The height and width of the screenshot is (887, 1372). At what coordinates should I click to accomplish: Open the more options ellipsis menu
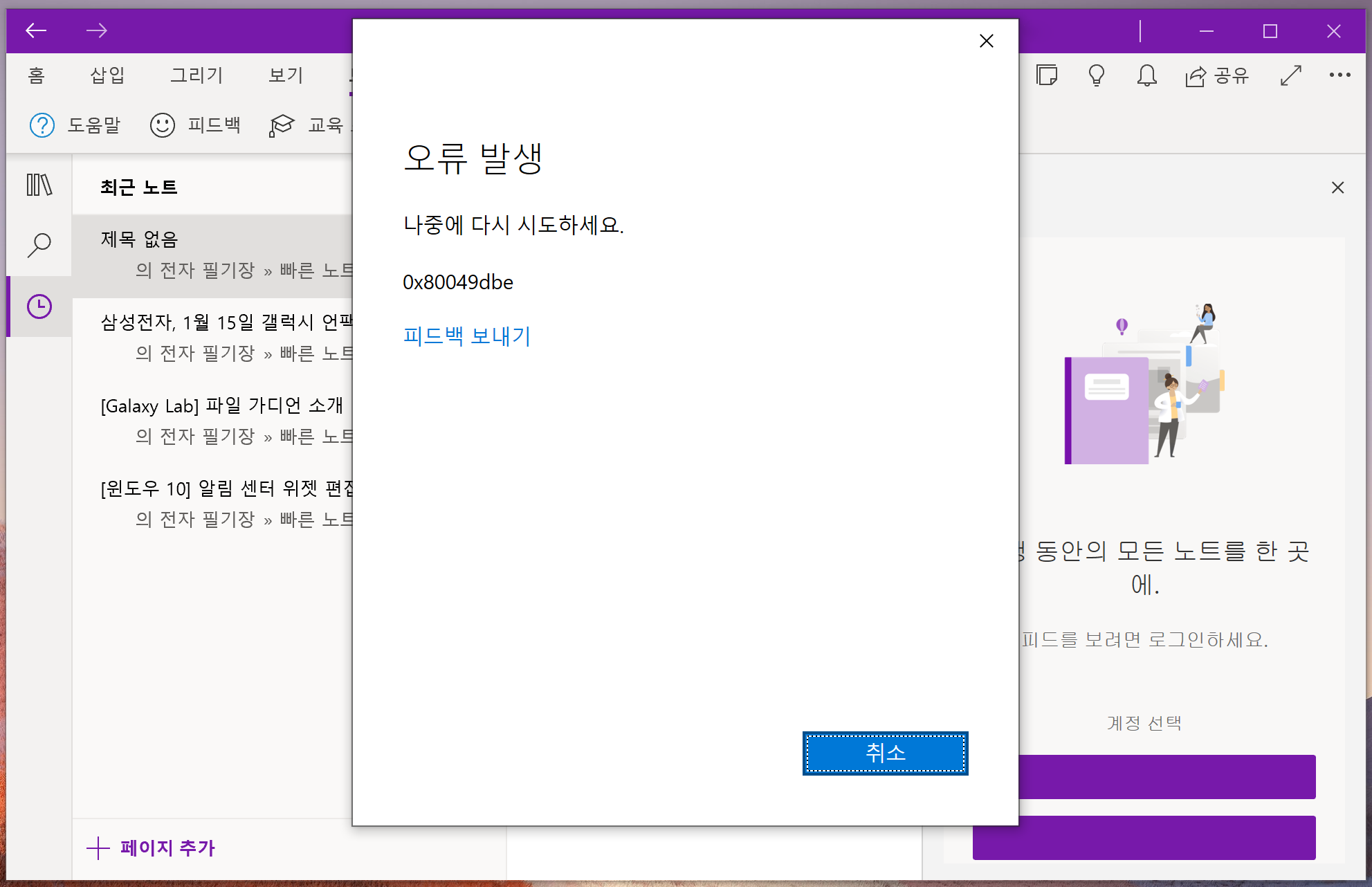[1340, 75]
